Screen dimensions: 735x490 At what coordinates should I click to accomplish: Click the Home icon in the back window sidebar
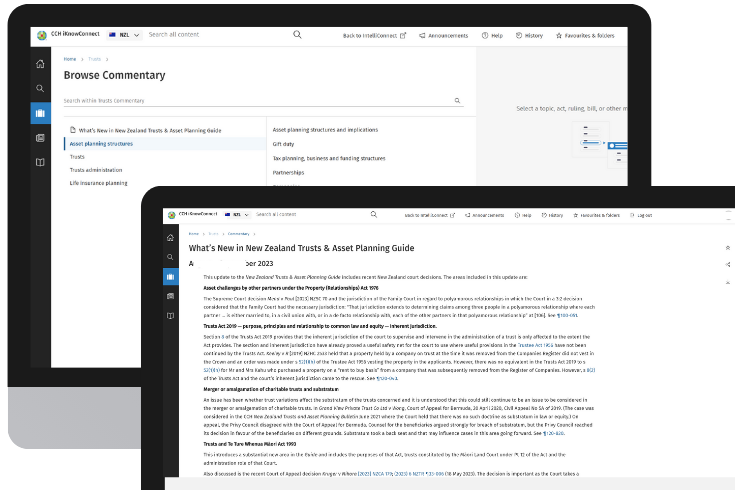[40, 64]
